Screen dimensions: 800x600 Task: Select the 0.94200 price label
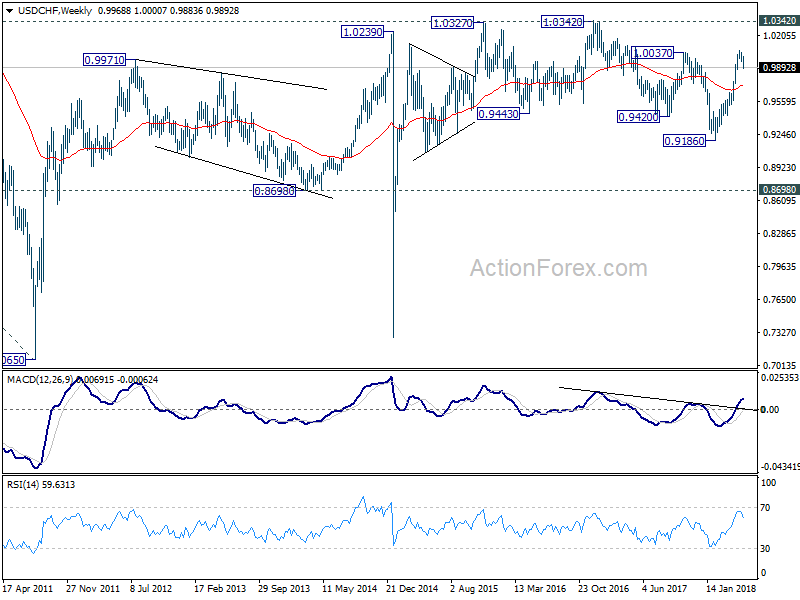tap(638, 117)
